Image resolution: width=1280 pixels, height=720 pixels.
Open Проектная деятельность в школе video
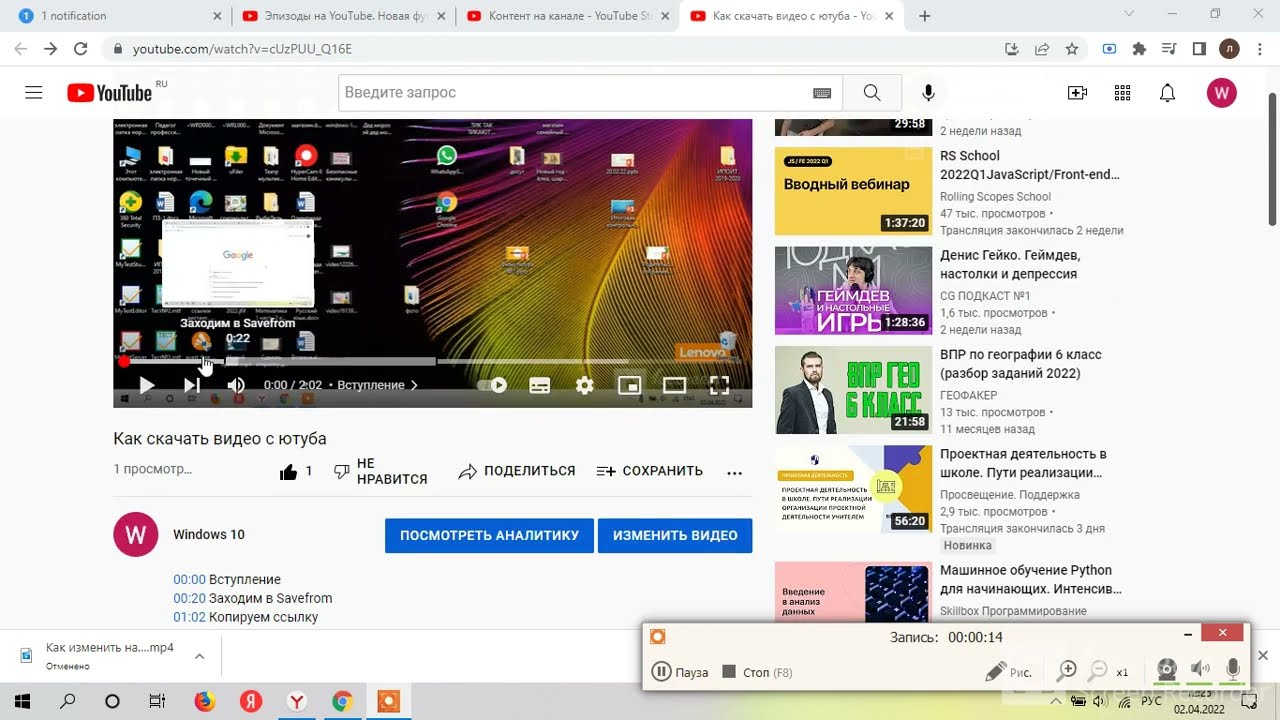tap(1023, 463)
